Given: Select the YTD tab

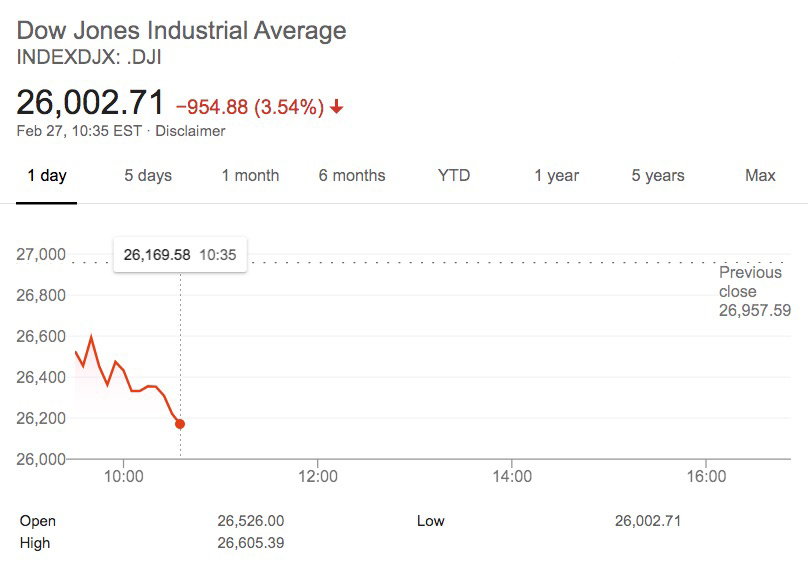Looking at the screenshot, I should tap(454, 176).
